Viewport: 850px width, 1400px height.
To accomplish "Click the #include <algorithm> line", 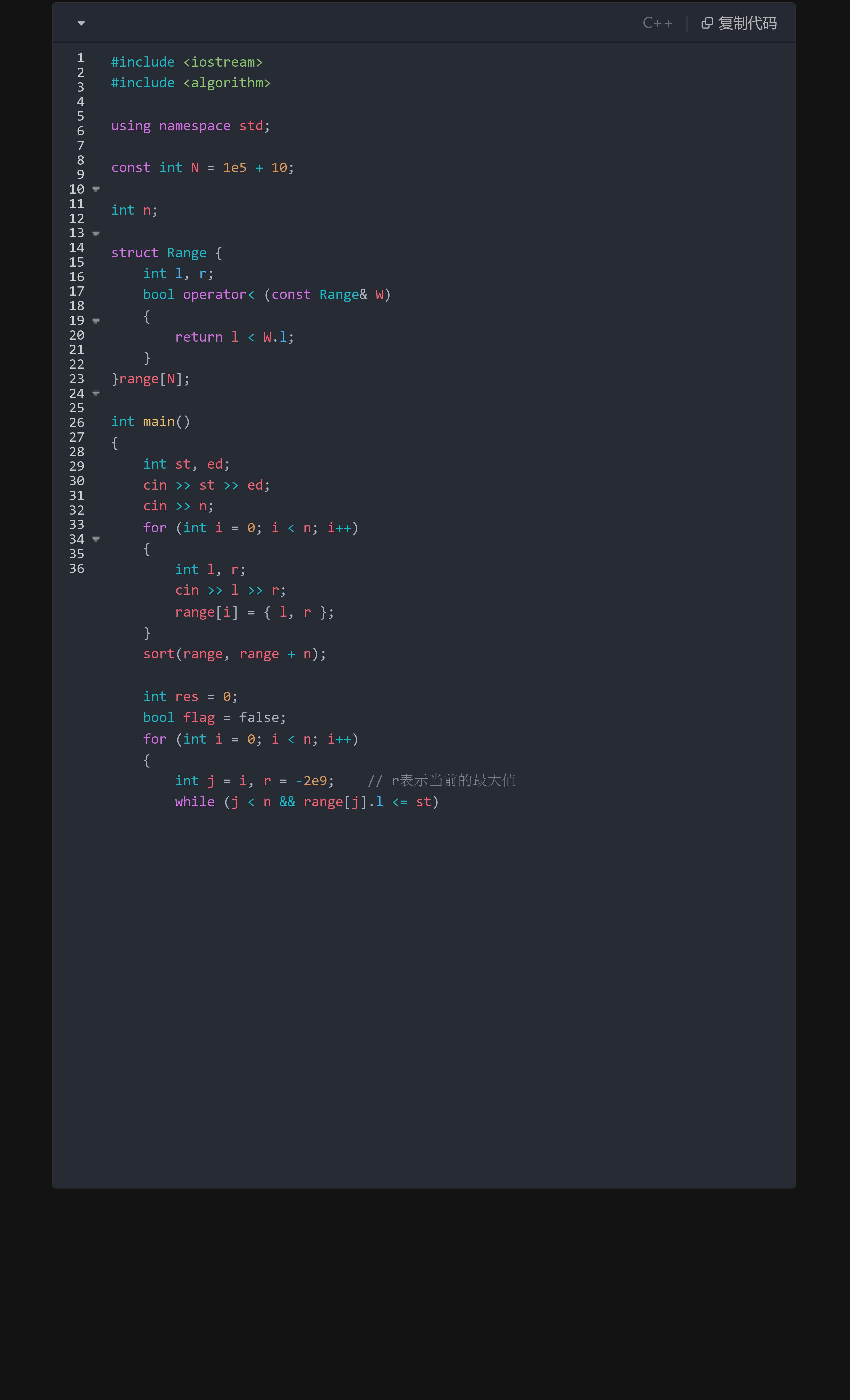I will (x=190, y=83).
